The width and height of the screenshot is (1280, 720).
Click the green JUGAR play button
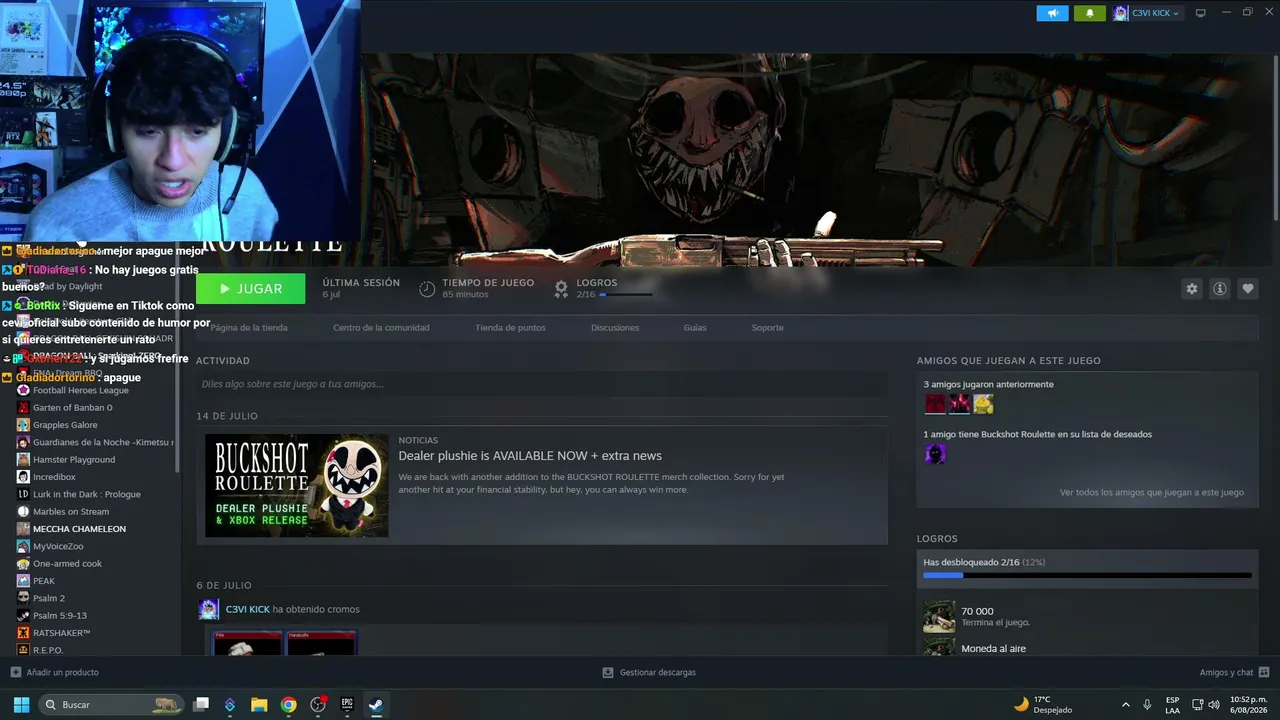[x=250, y=289]
